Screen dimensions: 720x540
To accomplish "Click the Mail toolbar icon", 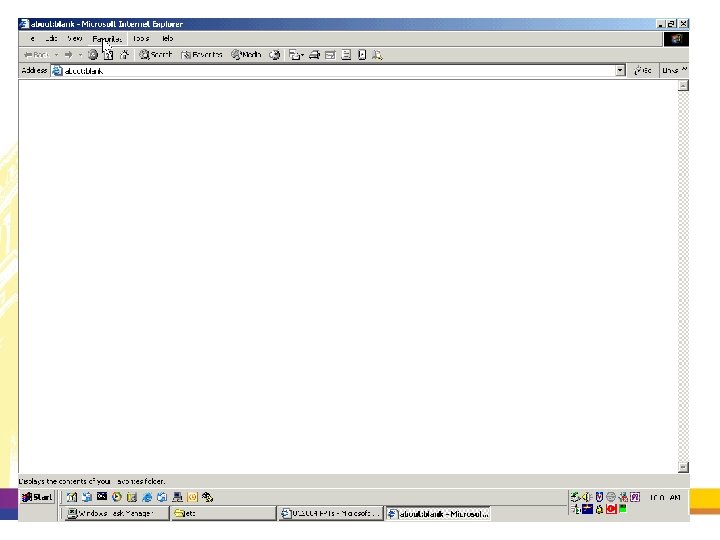I will pyautogui.click(x=296, y=55).
